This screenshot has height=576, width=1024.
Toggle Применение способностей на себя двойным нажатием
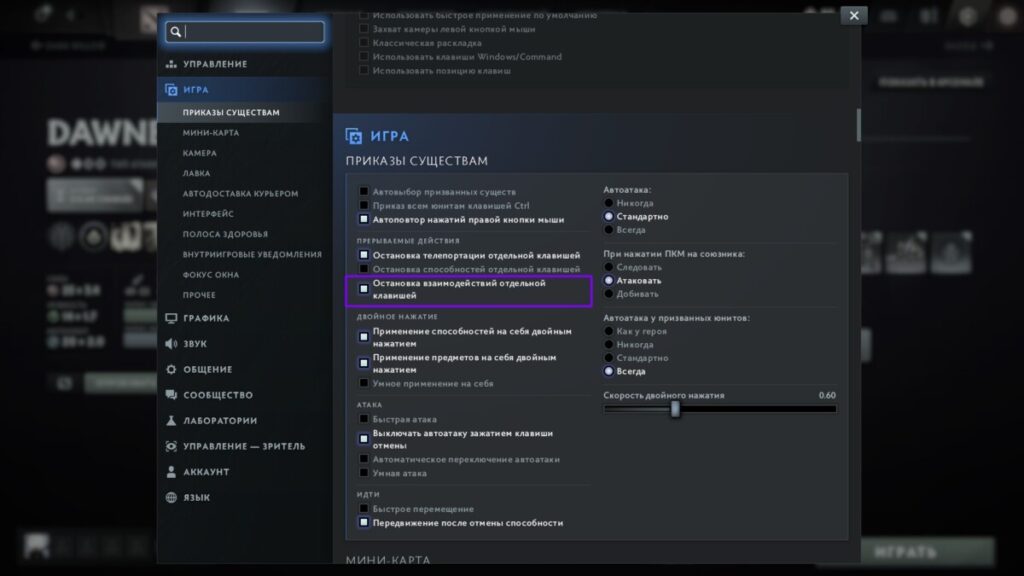pos(364,337)
